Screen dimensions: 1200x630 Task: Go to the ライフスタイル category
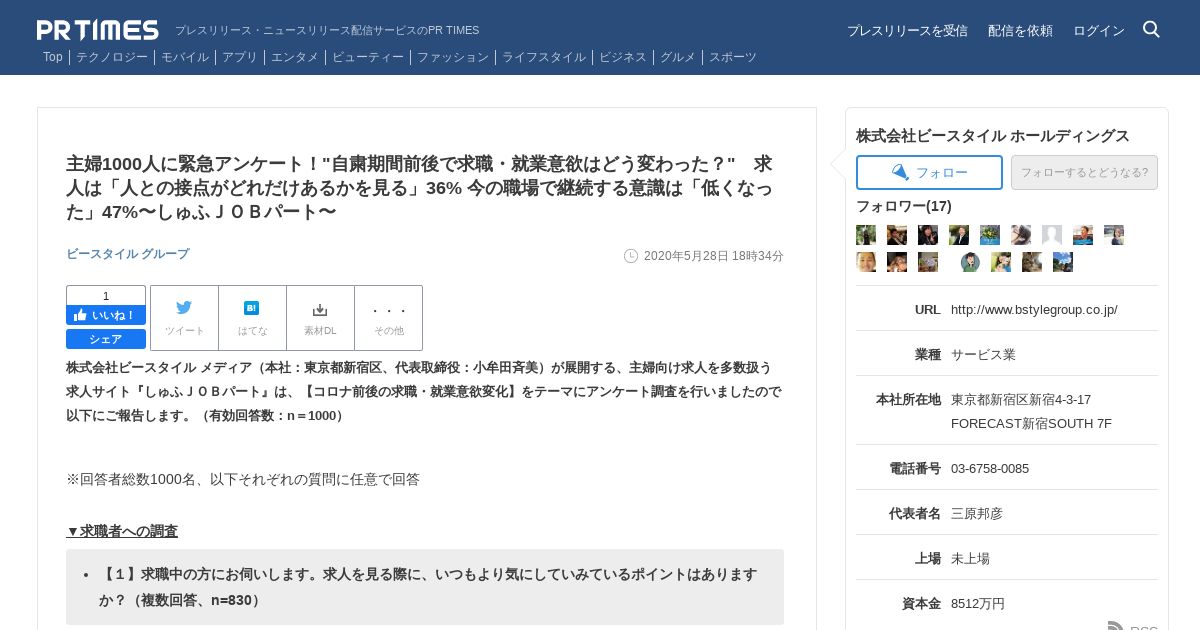pyautogui.click(x=544, y=57)
